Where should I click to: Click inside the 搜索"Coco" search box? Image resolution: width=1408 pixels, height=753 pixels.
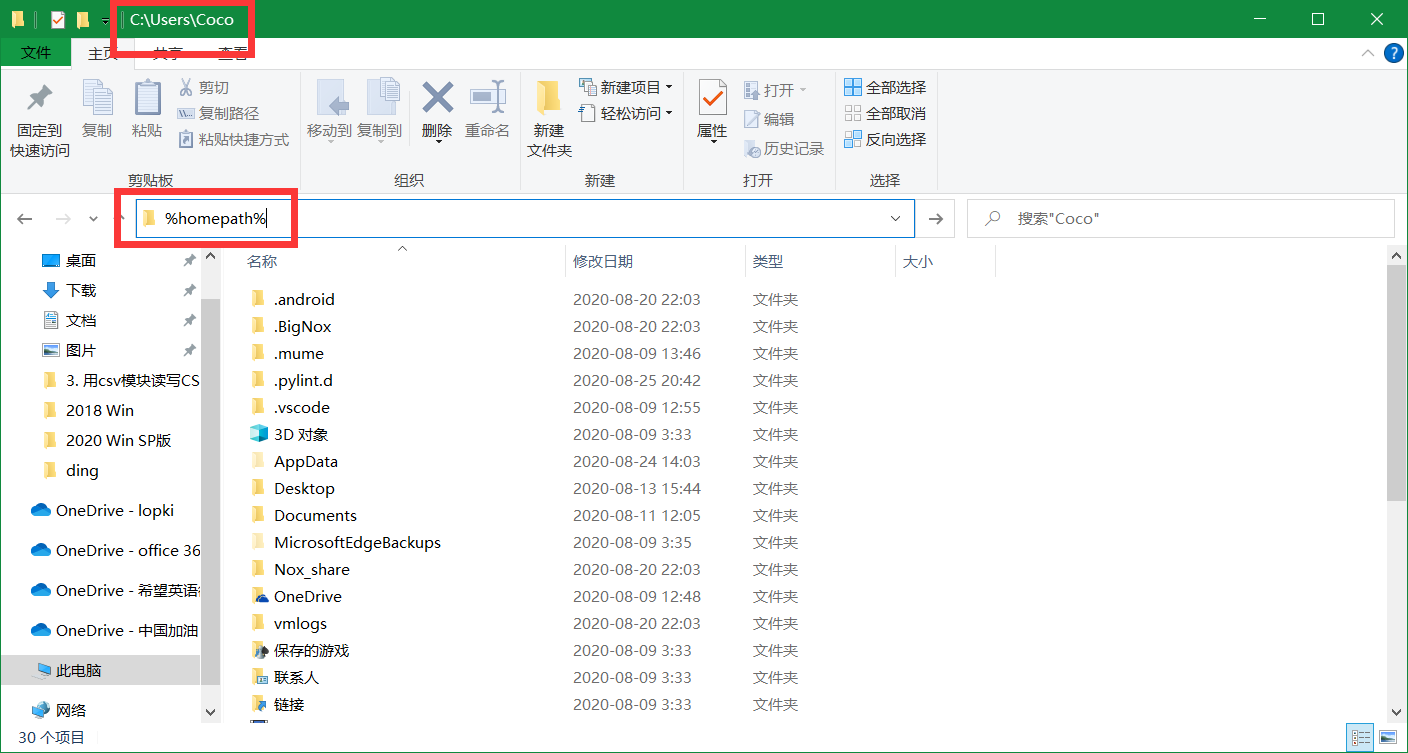[1100, 218]
